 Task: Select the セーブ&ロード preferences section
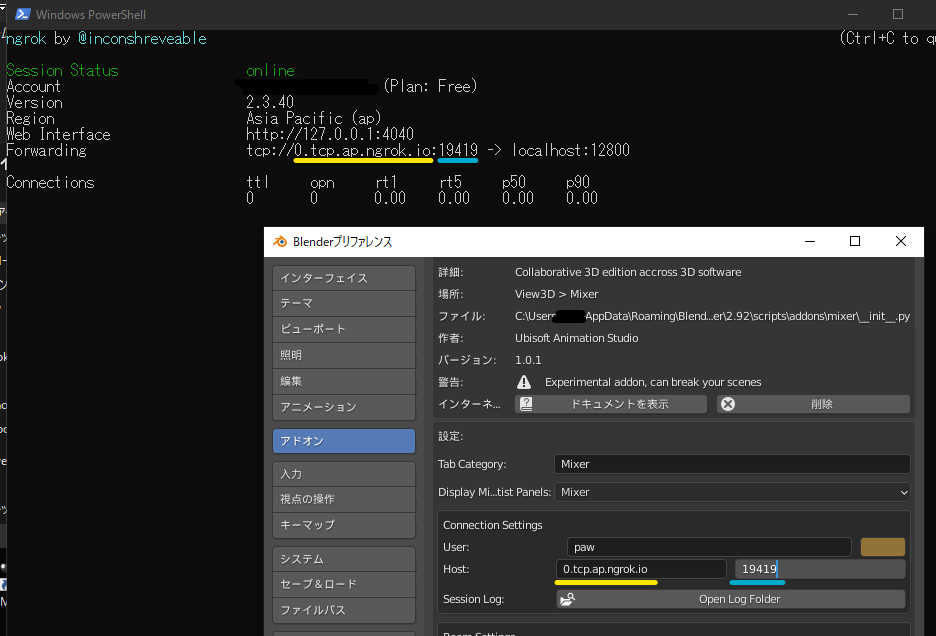coord(344,584)
